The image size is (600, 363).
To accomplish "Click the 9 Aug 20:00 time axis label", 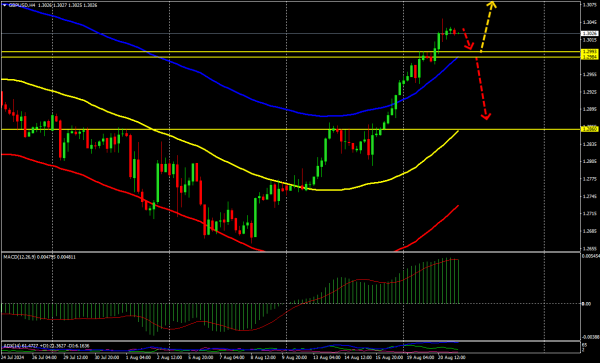I will point(294,358).
